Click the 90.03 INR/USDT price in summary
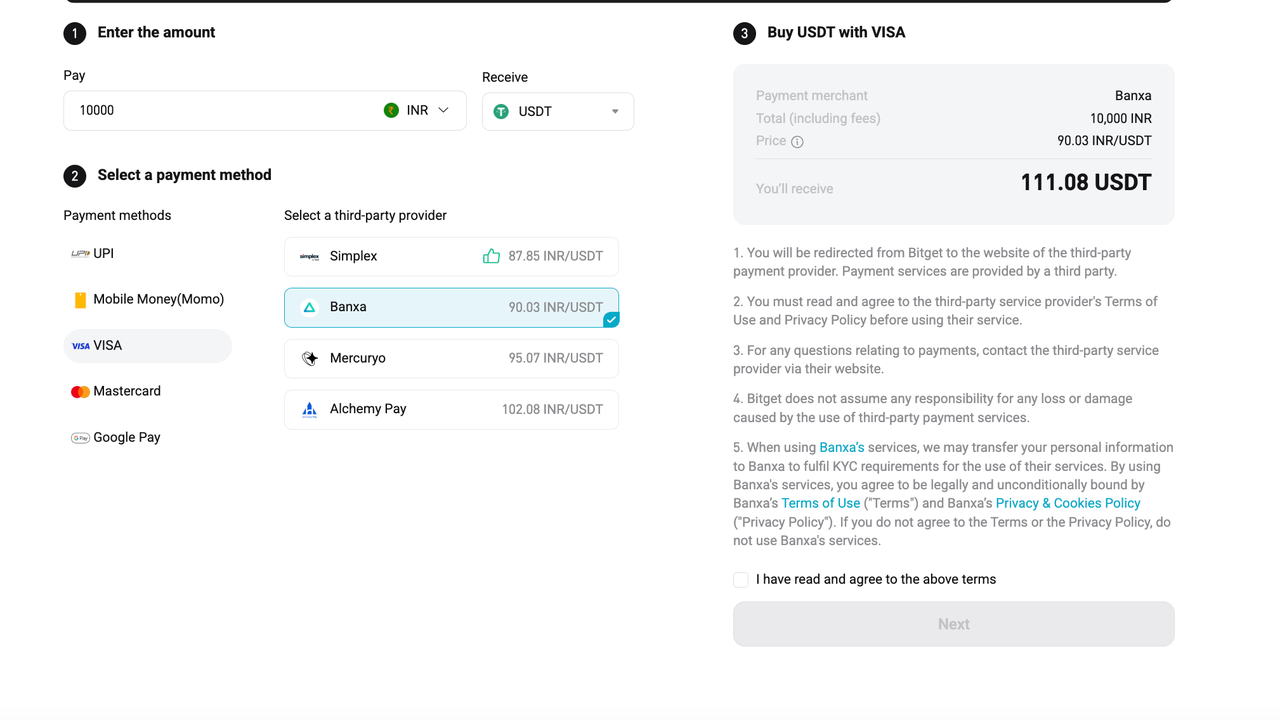 click(1105, 141)
